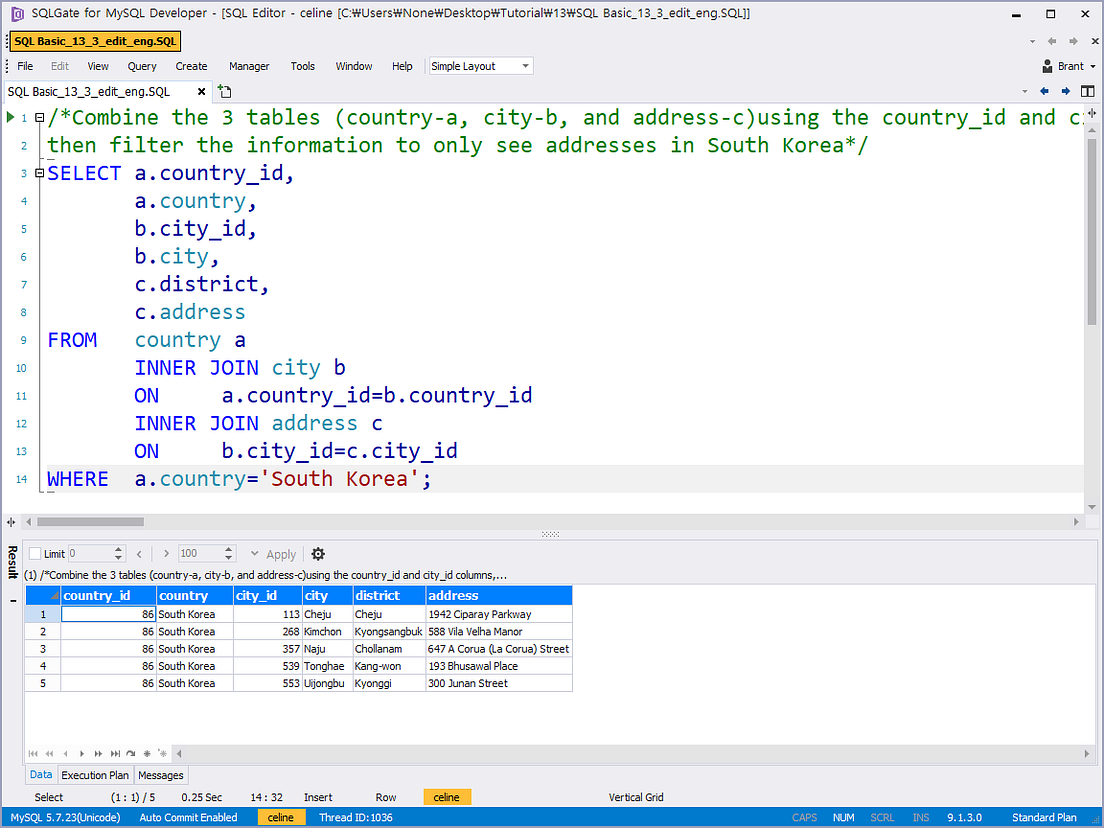Enable the Limit checkbox in the result toolbar

point(36,553)
